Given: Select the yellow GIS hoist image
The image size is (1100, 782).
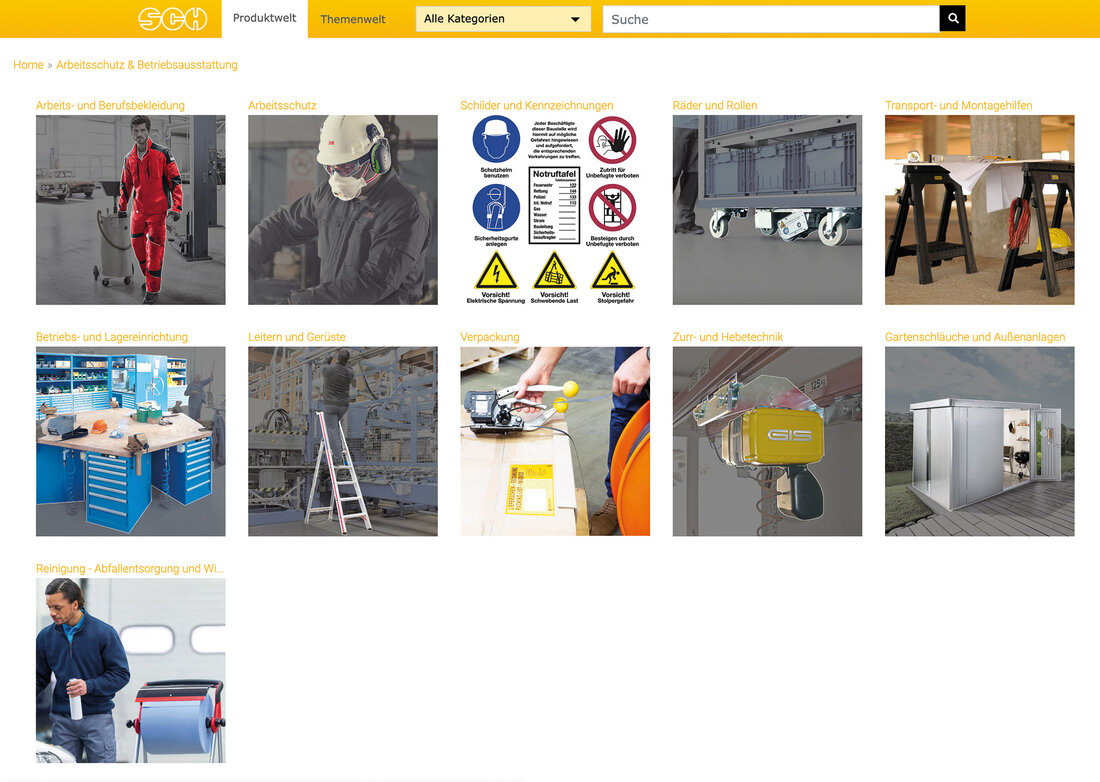Looking at the screenshot, I should click(767, 441).
